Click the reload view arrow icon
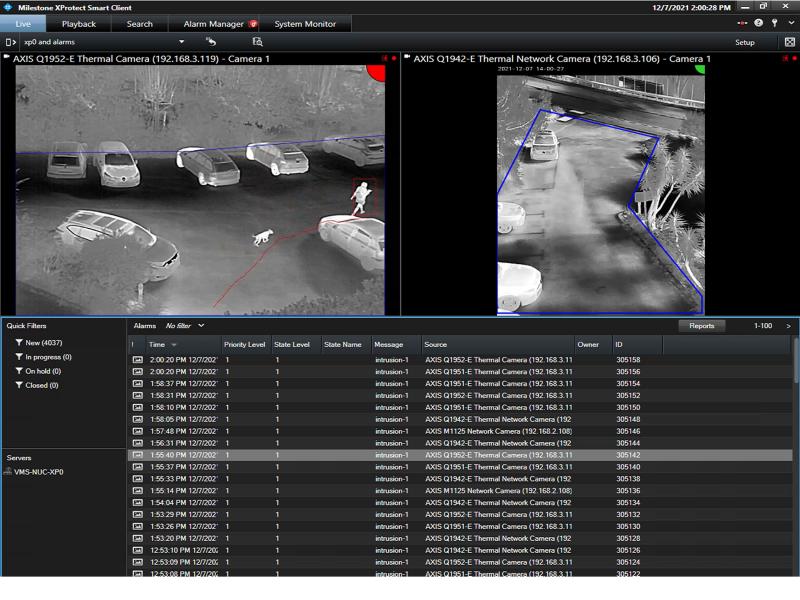The image size is (800, 600). pos(211,41)
